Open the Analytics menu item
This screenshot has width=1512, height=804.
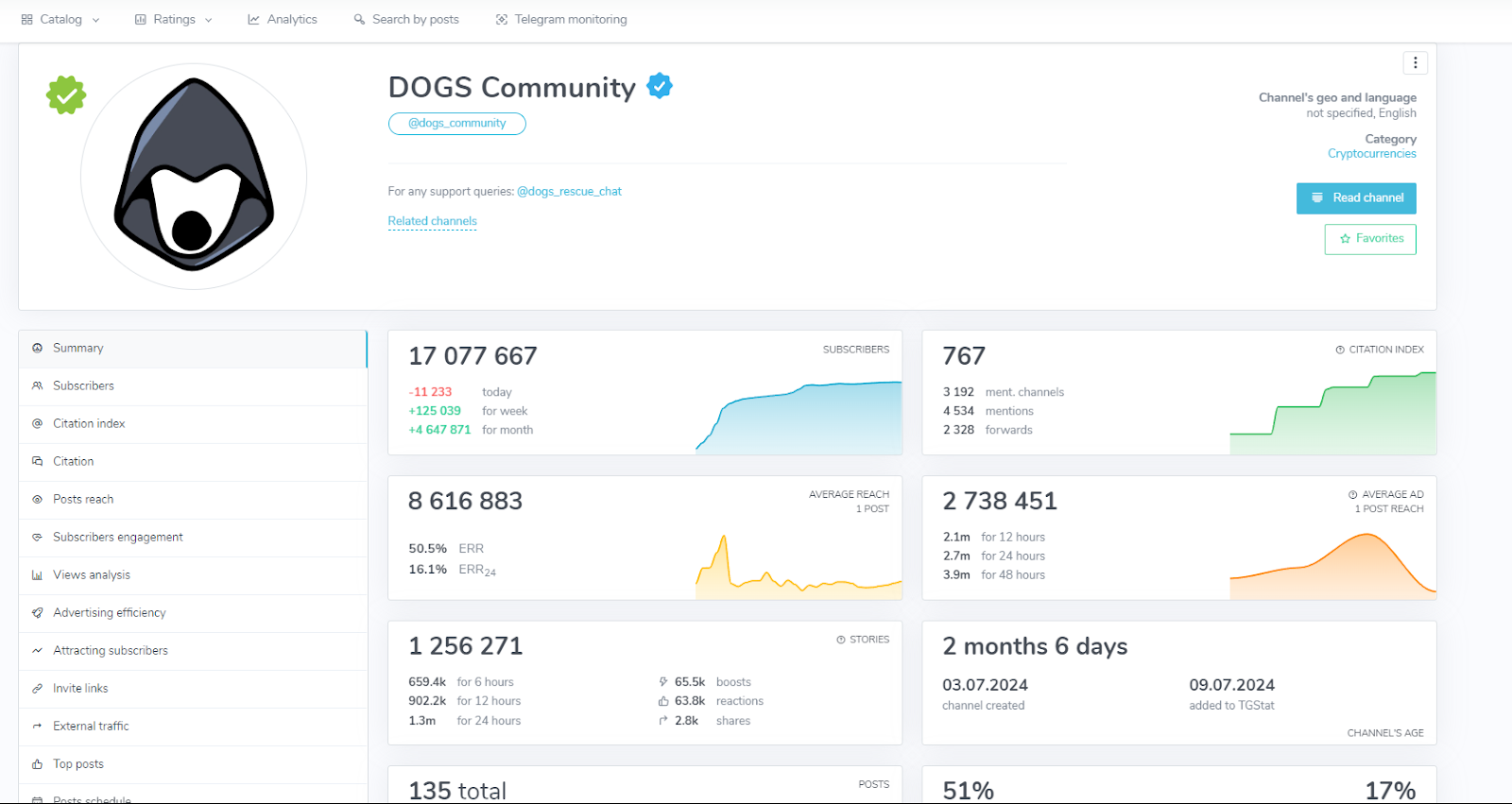pos(283,19)
